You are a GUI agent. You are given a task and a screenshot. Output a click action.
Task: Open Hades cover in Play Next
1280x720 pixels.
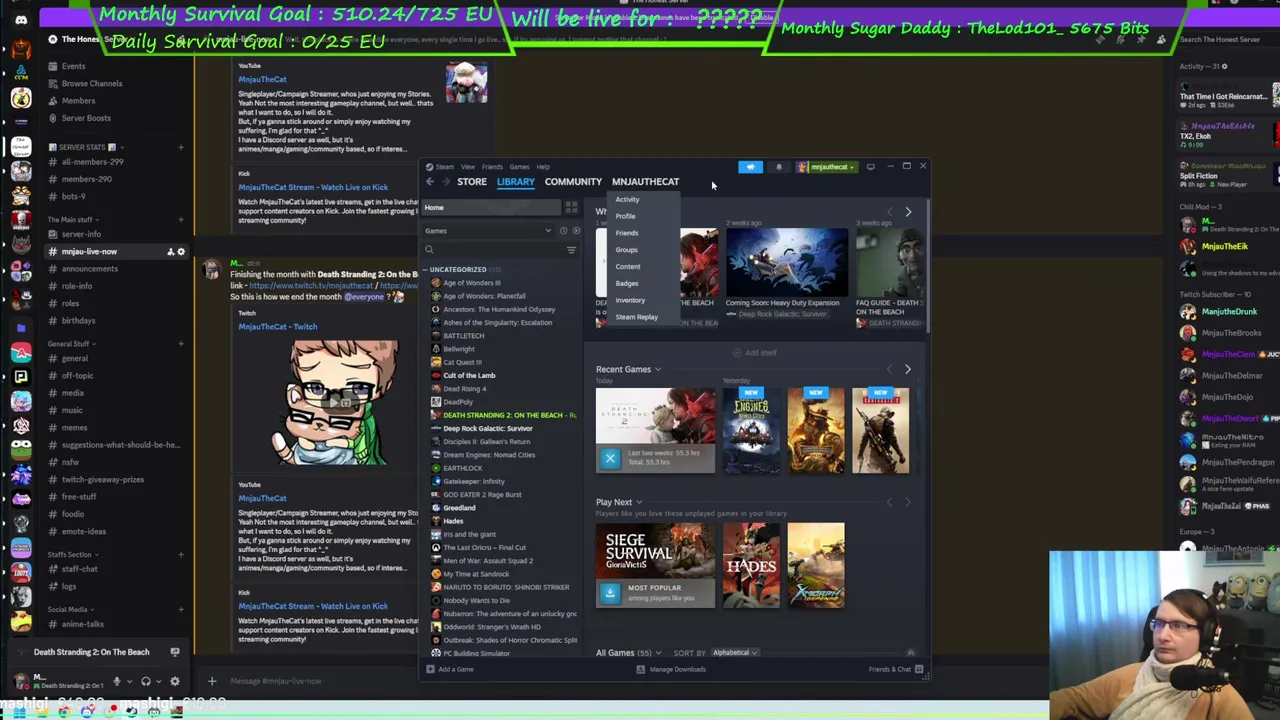click(x=751, y=565)
